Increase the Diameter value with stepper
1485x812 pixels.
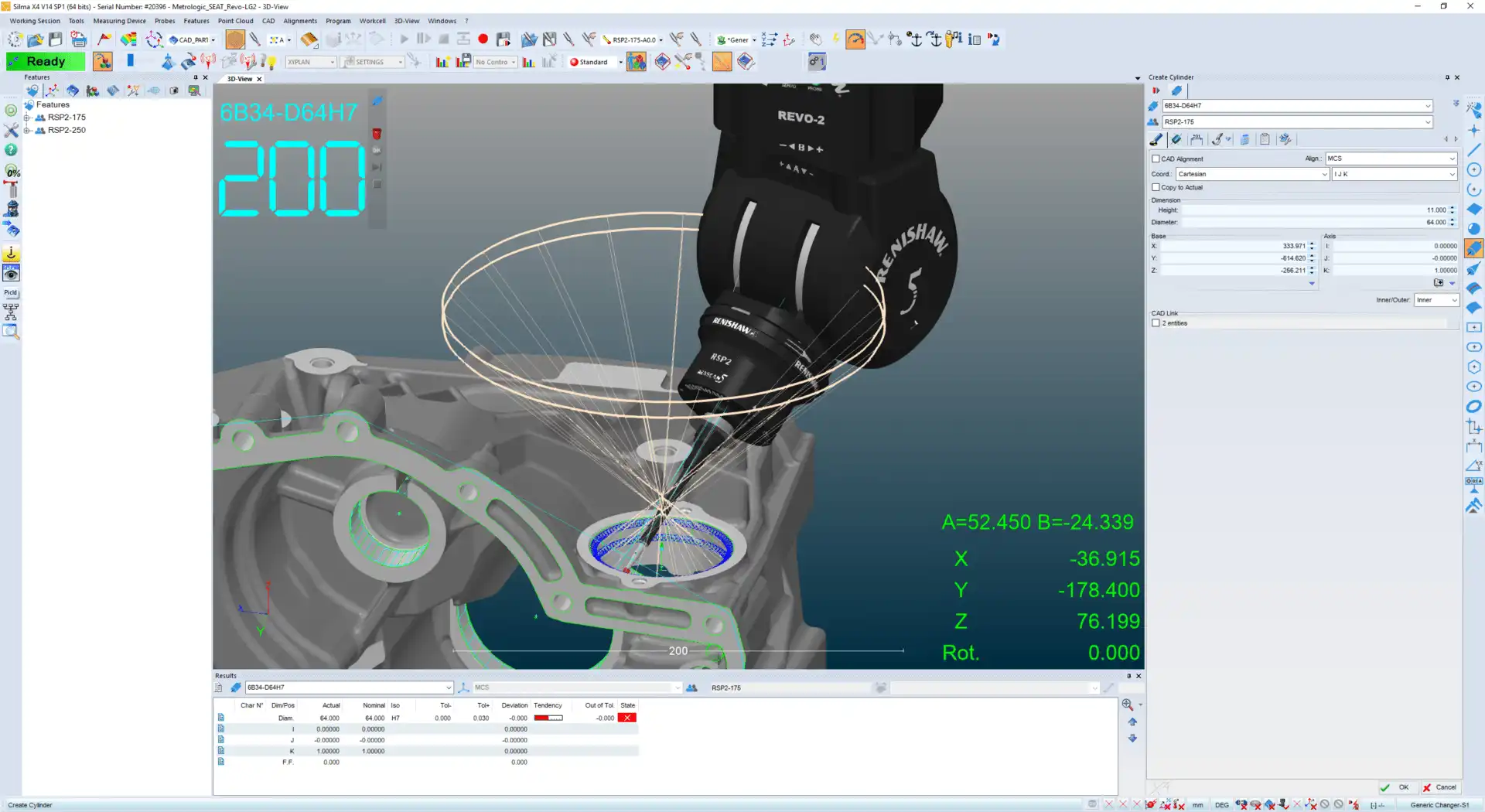pos(1452,220)
